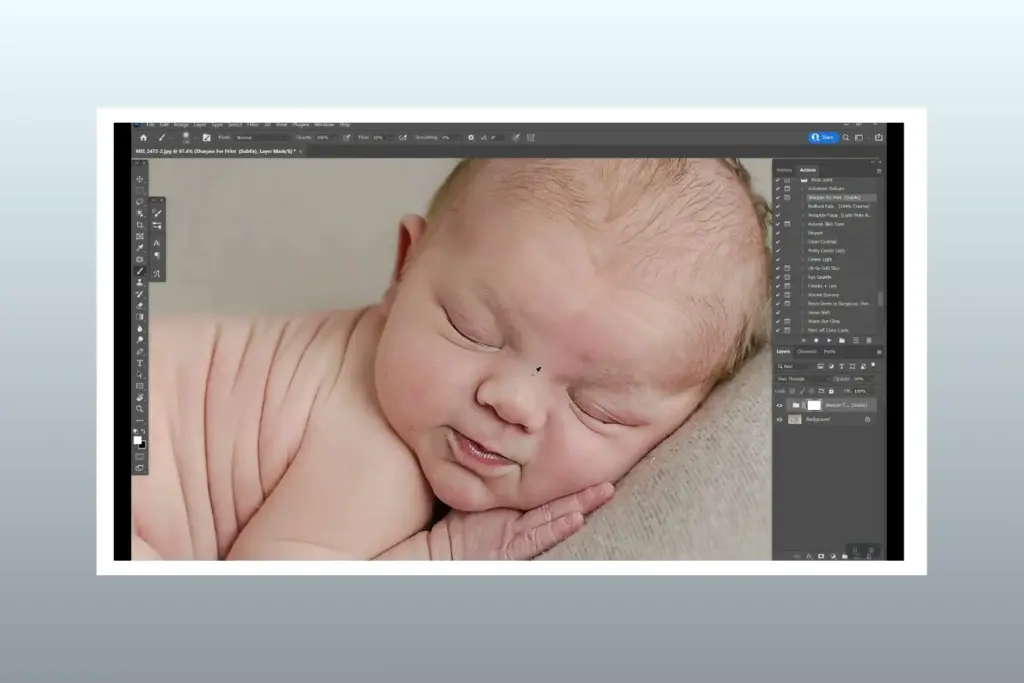The height and width of the screenshot is (683, 1024).
Task: Click Create new action icon in Actions panel
Action: 856,340
